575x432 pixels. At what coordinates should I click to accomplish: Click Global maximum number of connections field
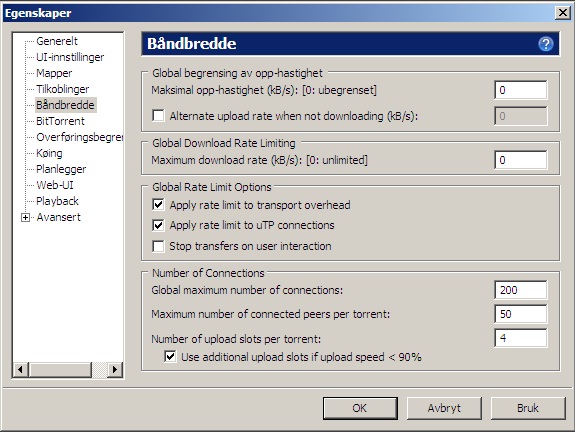(521, 290)
